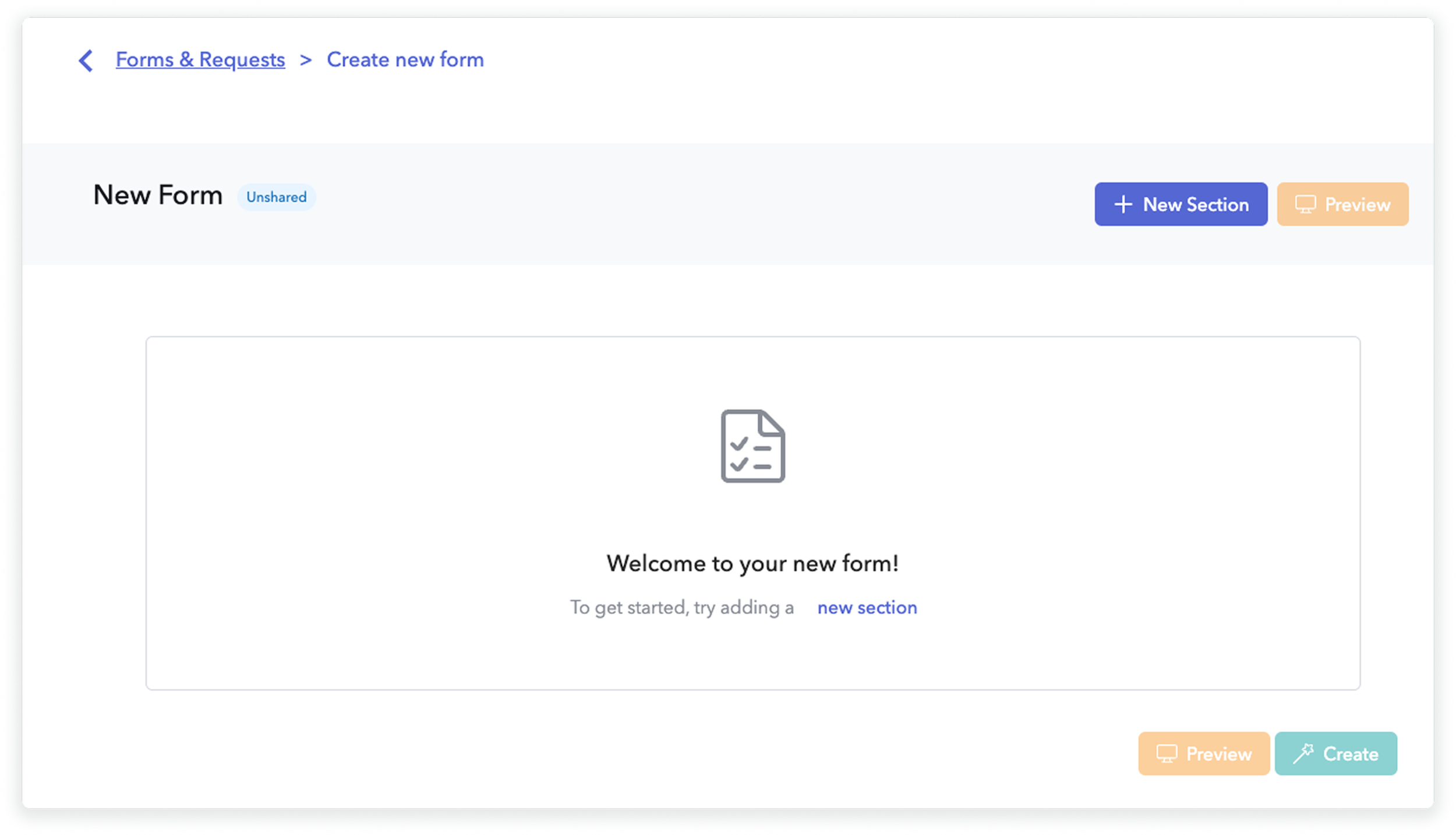This screenshot has height=835, width=1456.
Task: Click the Welcome to your new form heading
Action: click(x=752, y=563)
